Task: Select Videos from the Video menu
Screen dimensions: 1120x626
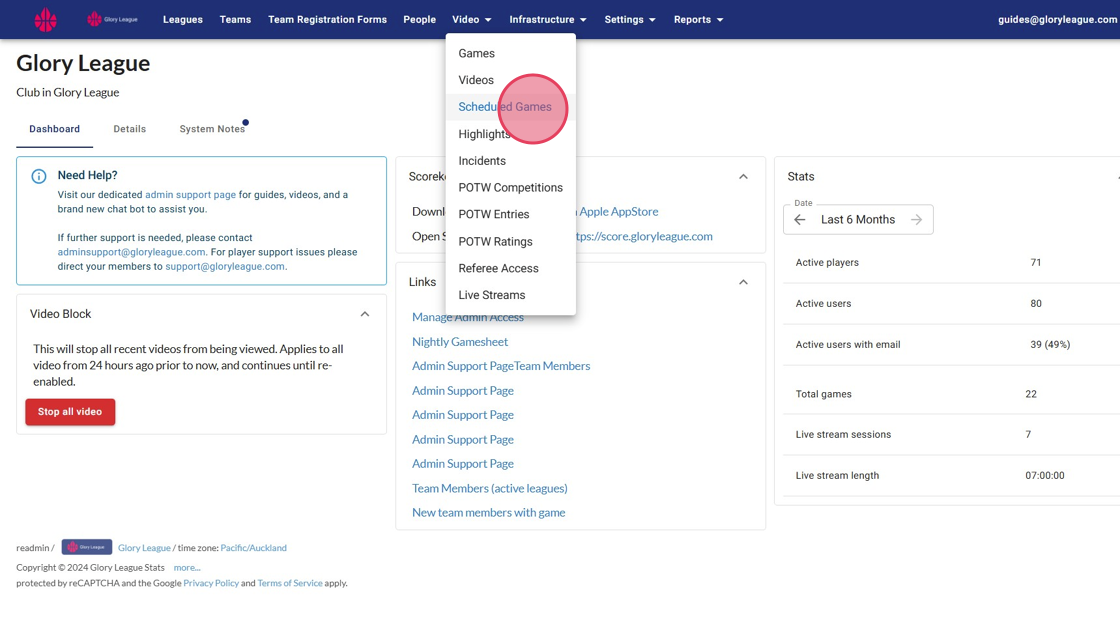Action: (511, 80)
